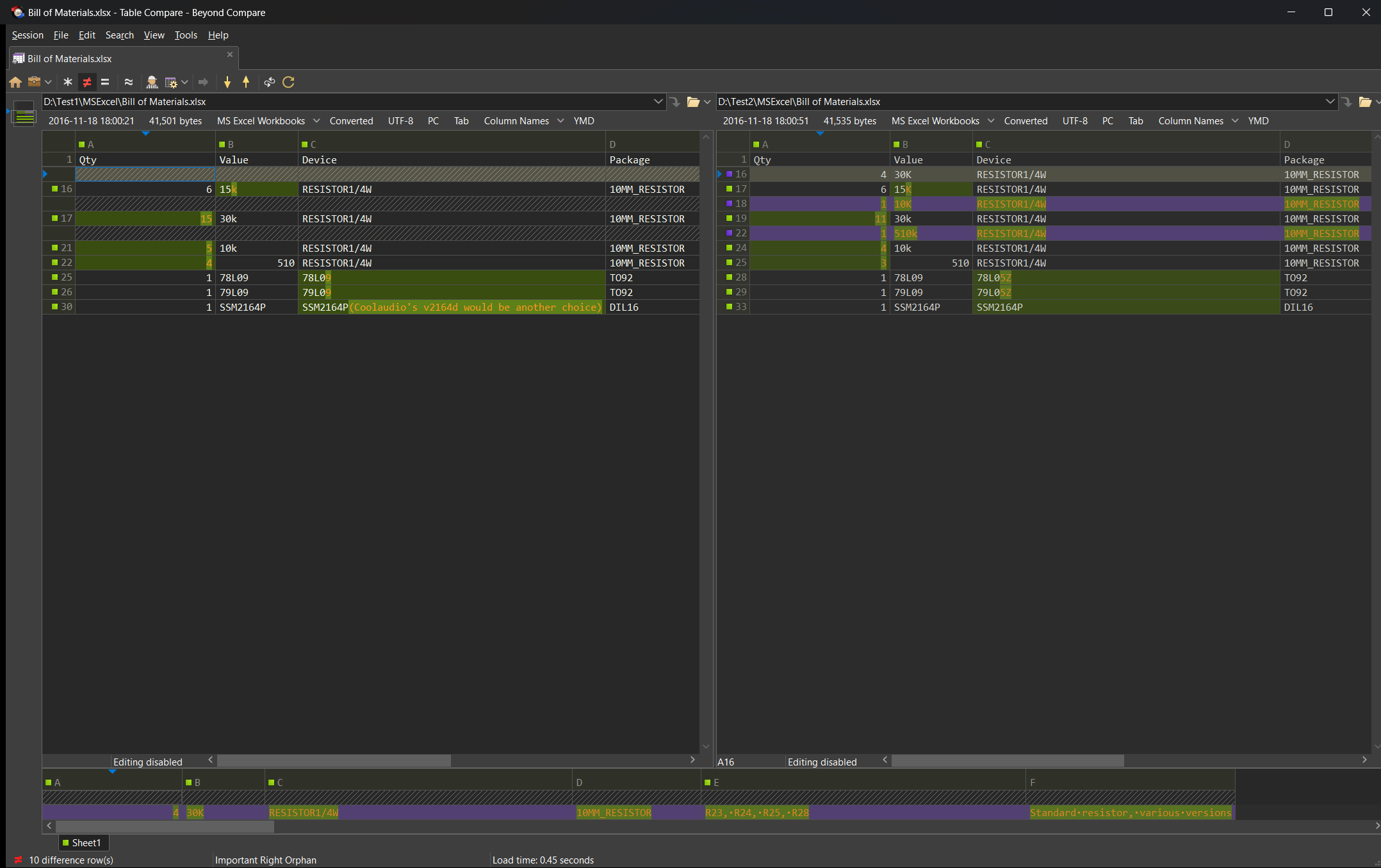Open the Sessions briefcase icon
The width and height of the screenshot is (1381, 868).
click(x=34, y=82)
